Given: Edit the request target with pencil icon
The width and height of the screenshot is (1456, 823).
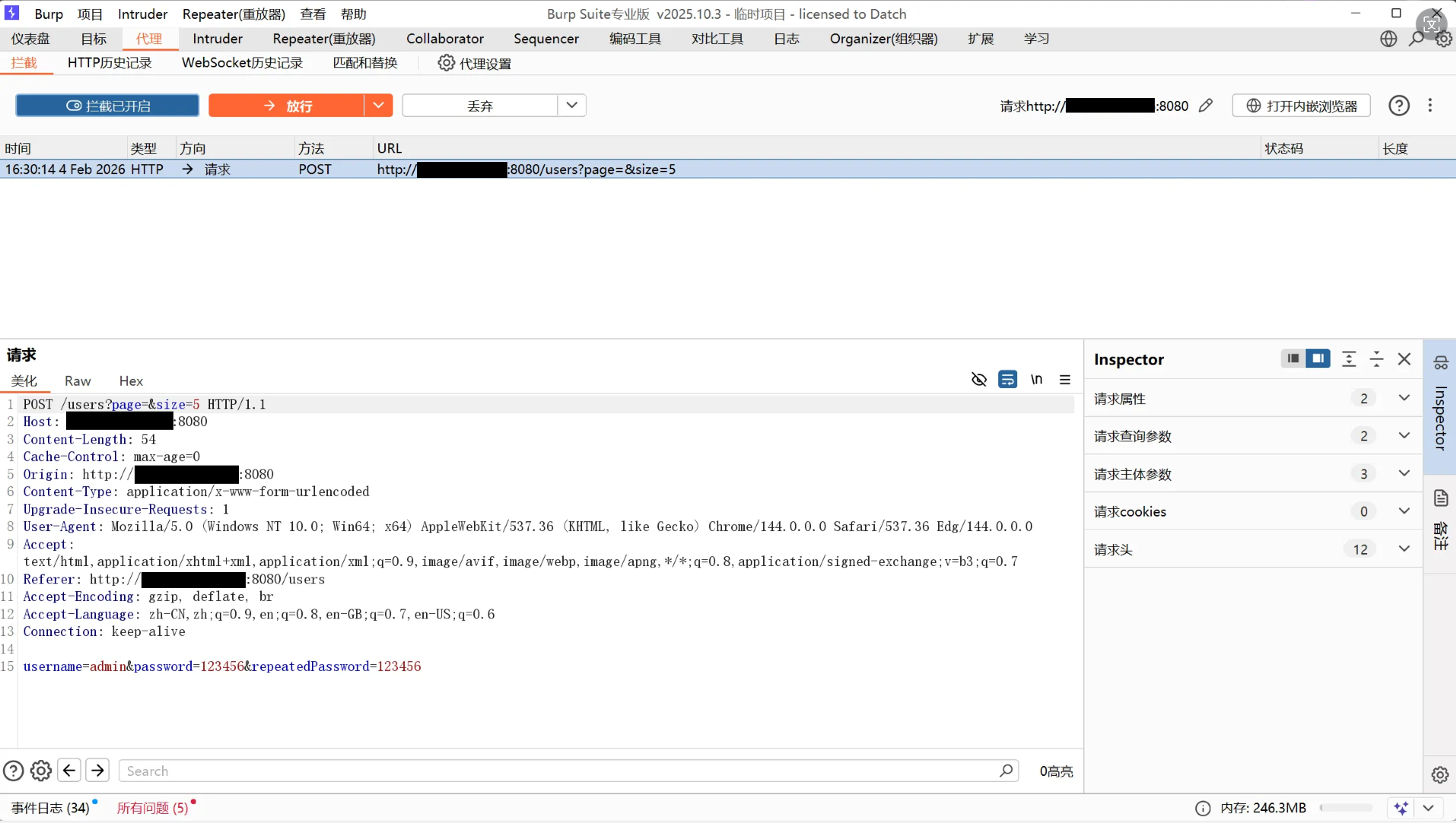Looking at the screenshot, I should click(x=1206, y=106).
